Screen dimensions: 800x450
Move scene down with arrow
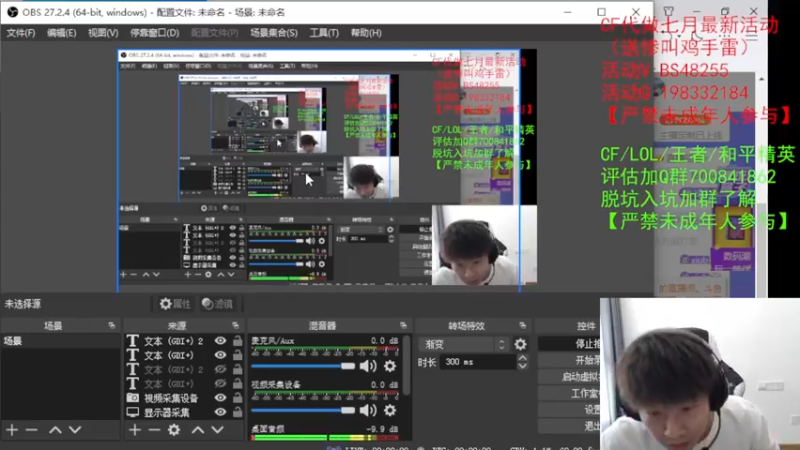point(75,430)
